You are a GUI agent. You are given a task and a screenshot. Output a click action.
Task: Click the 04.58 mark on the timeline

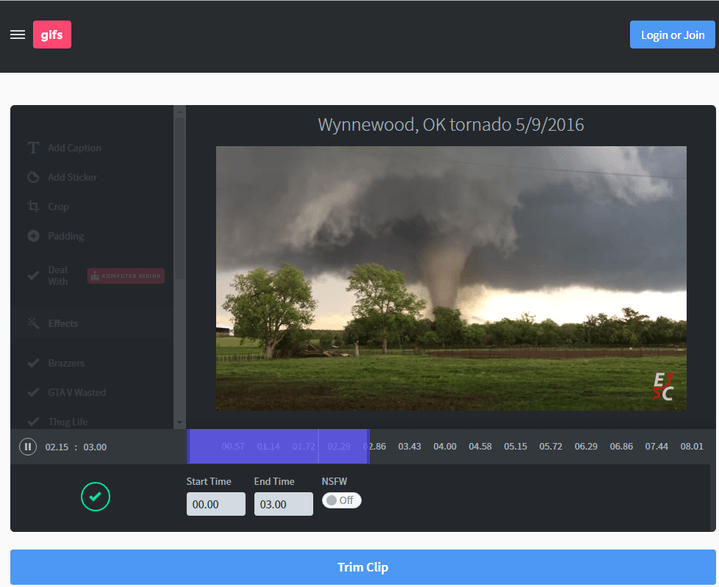480,447
